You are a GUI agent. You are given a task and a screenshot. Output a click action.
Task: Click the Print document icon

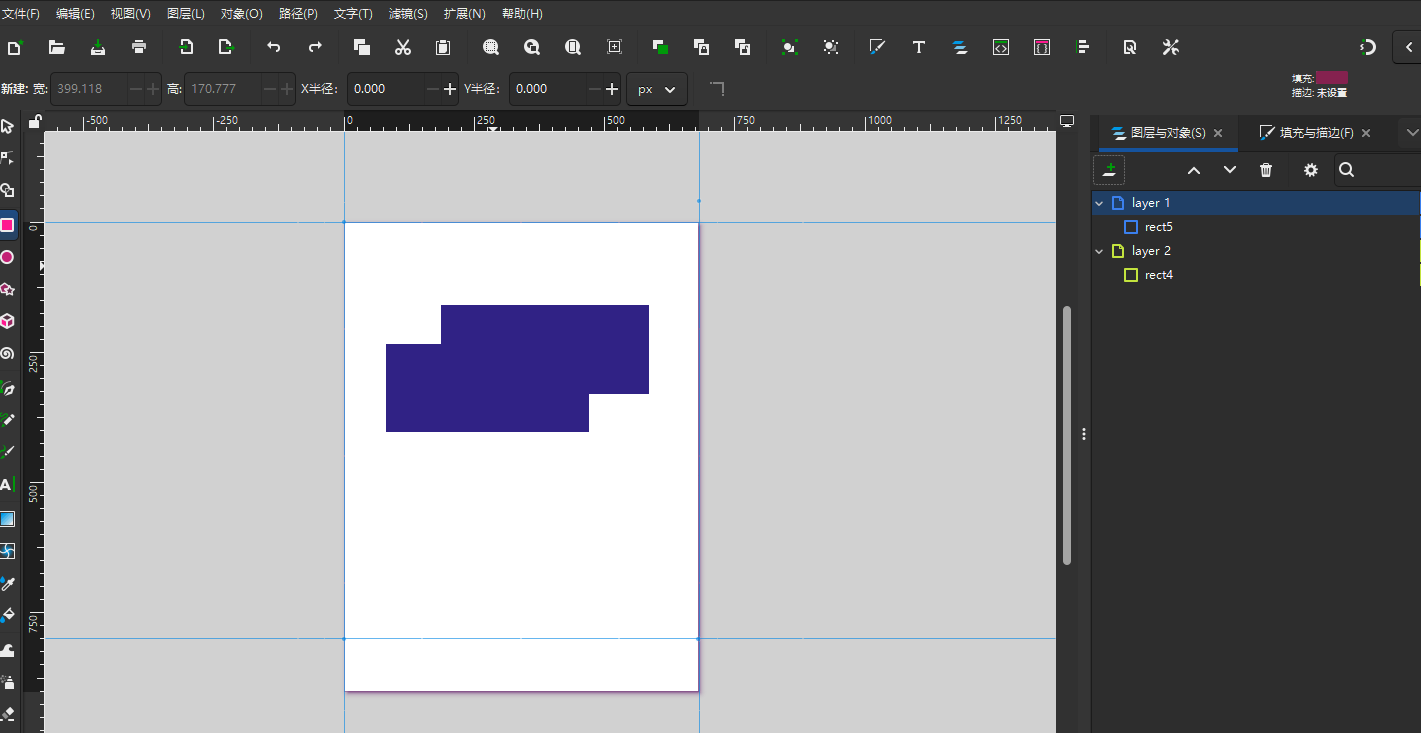pyautogui.click(x=139, y=47)
